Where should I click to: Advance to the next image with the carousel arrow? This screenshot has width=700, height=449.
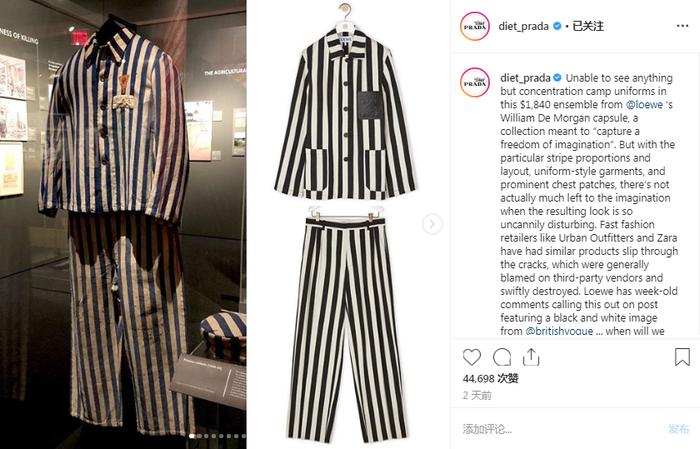pos(432,224)
